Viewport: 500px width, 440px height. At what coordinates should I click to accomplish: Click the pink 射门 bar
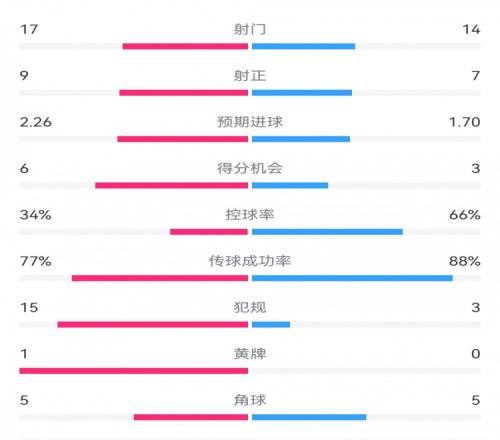coord(185,46)
